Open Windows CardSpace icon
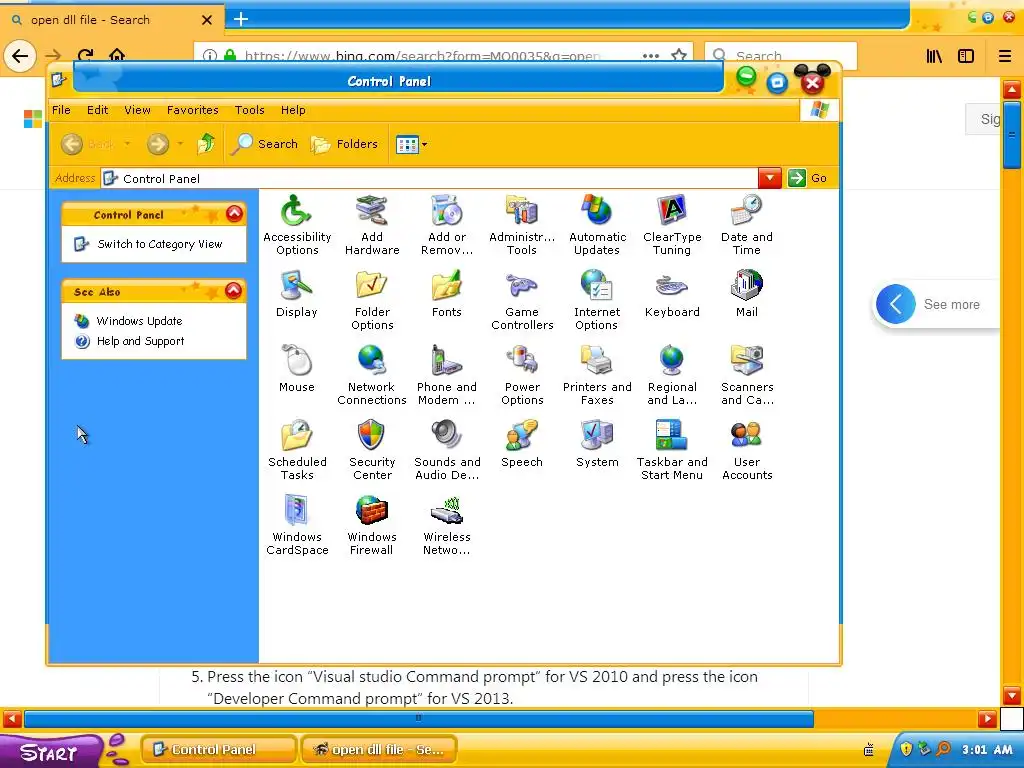1024x768 pixels. click(296, 525)
